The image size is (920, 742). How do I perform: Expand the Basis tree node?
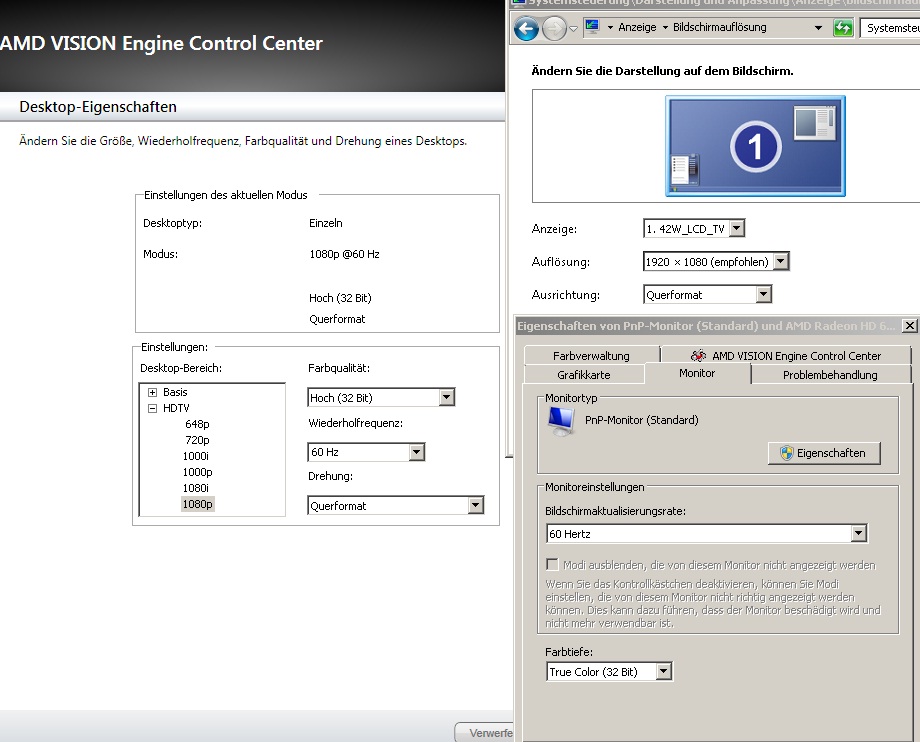click(153, 392)
